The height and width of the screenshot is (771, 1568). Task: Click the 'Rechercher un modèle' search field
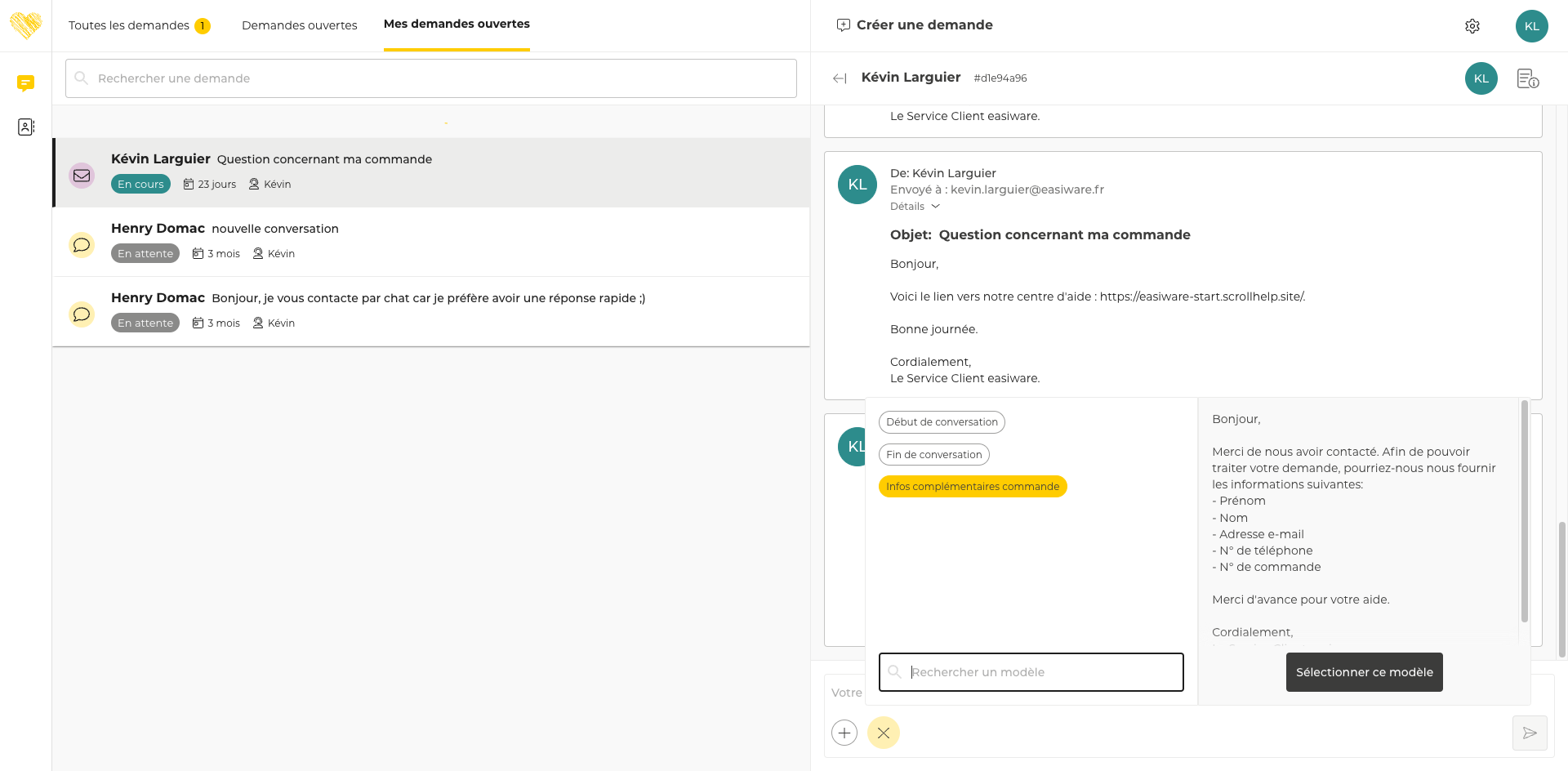(1031, 672)
